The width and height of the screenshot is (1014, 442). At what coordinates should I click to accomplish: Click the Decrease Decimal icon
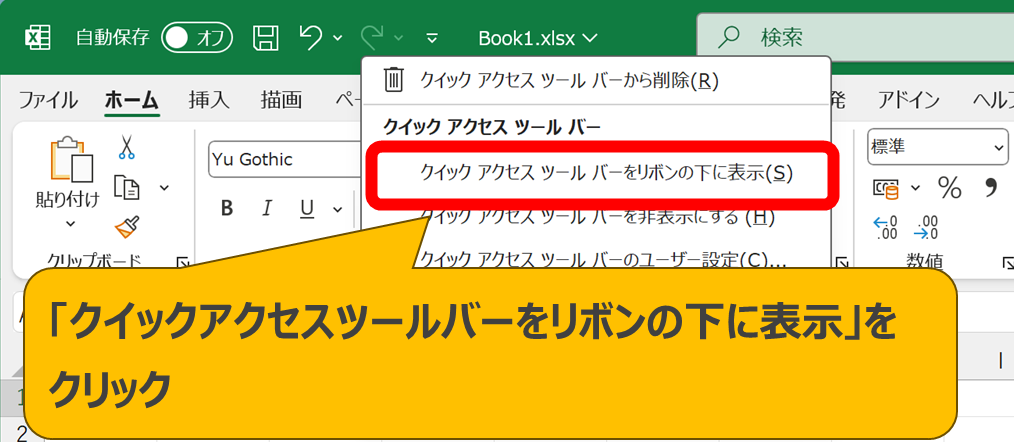click(x=929, y=228)
